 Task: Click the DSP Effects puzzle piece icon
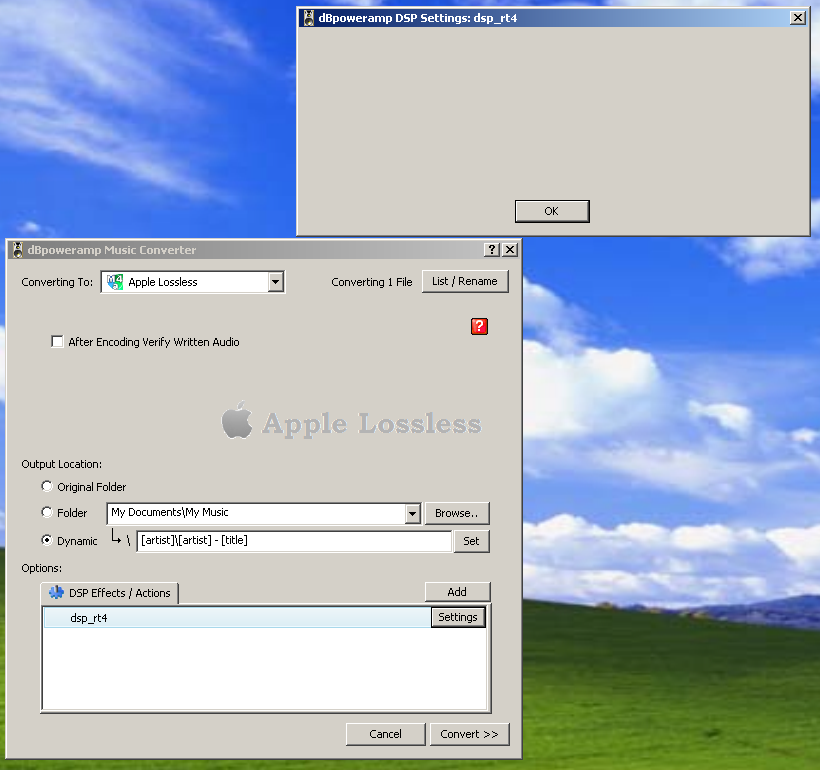point(56,593)
